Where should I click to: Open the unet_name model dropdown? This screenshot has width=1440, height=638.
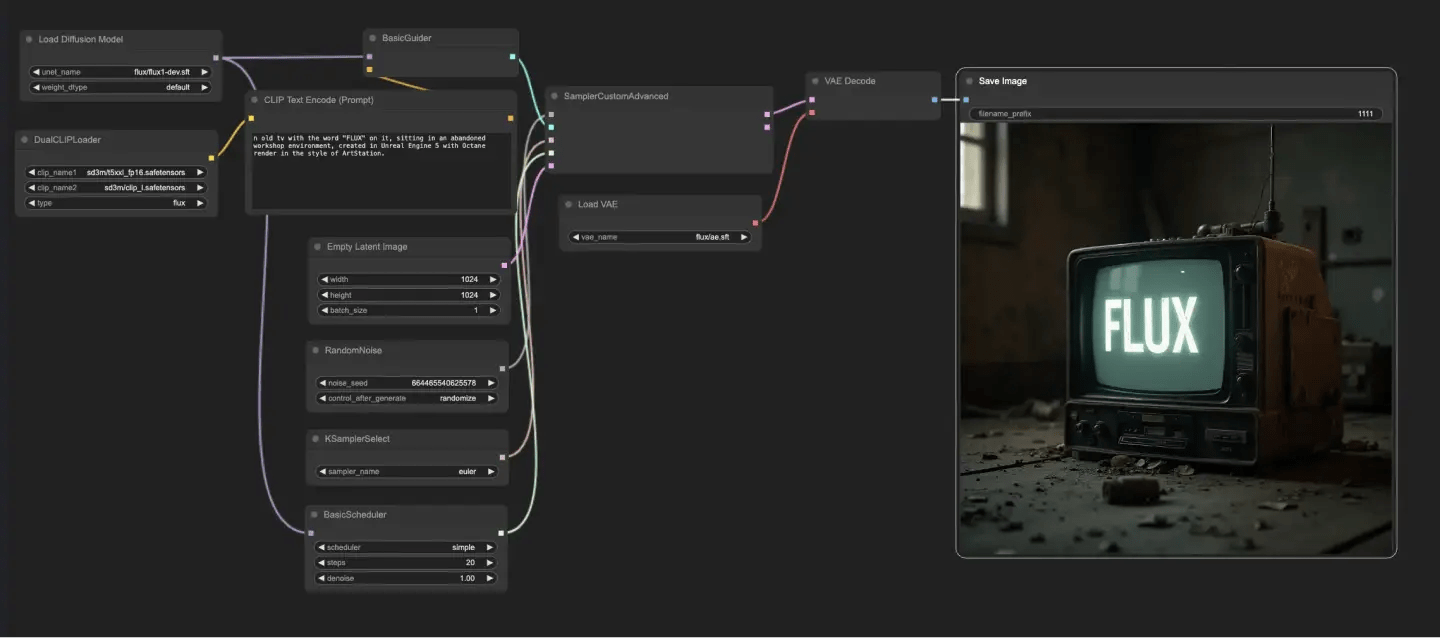pos(120,72)
